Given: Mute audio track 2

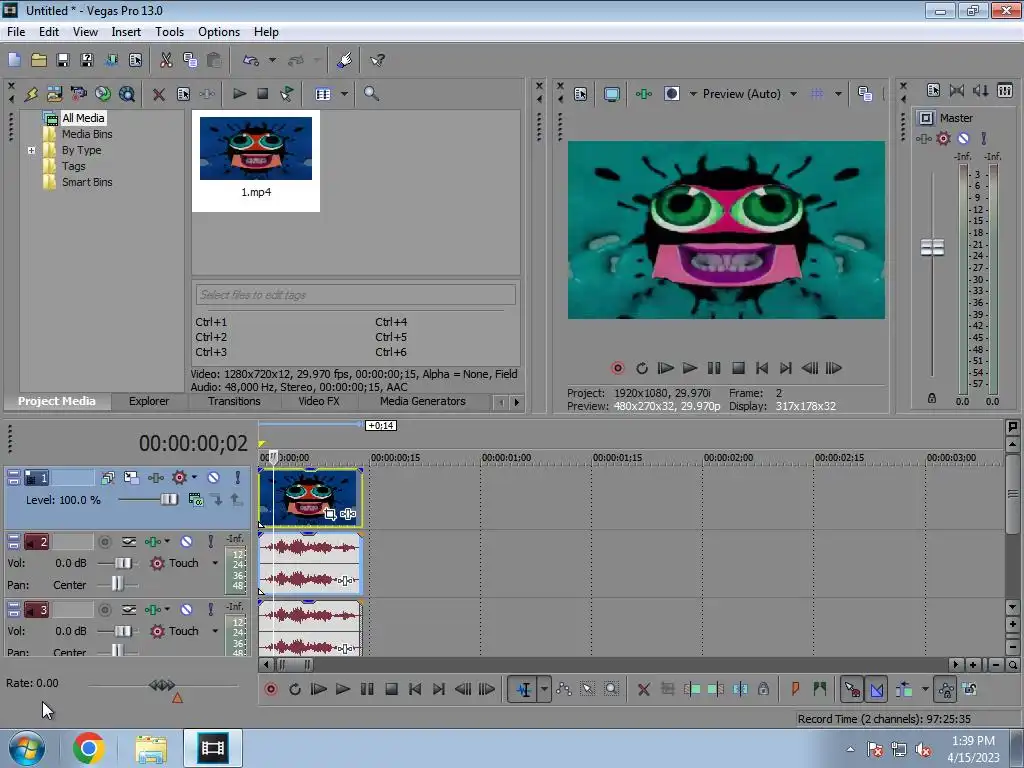Looking at the screenshot, I should 186,541.
